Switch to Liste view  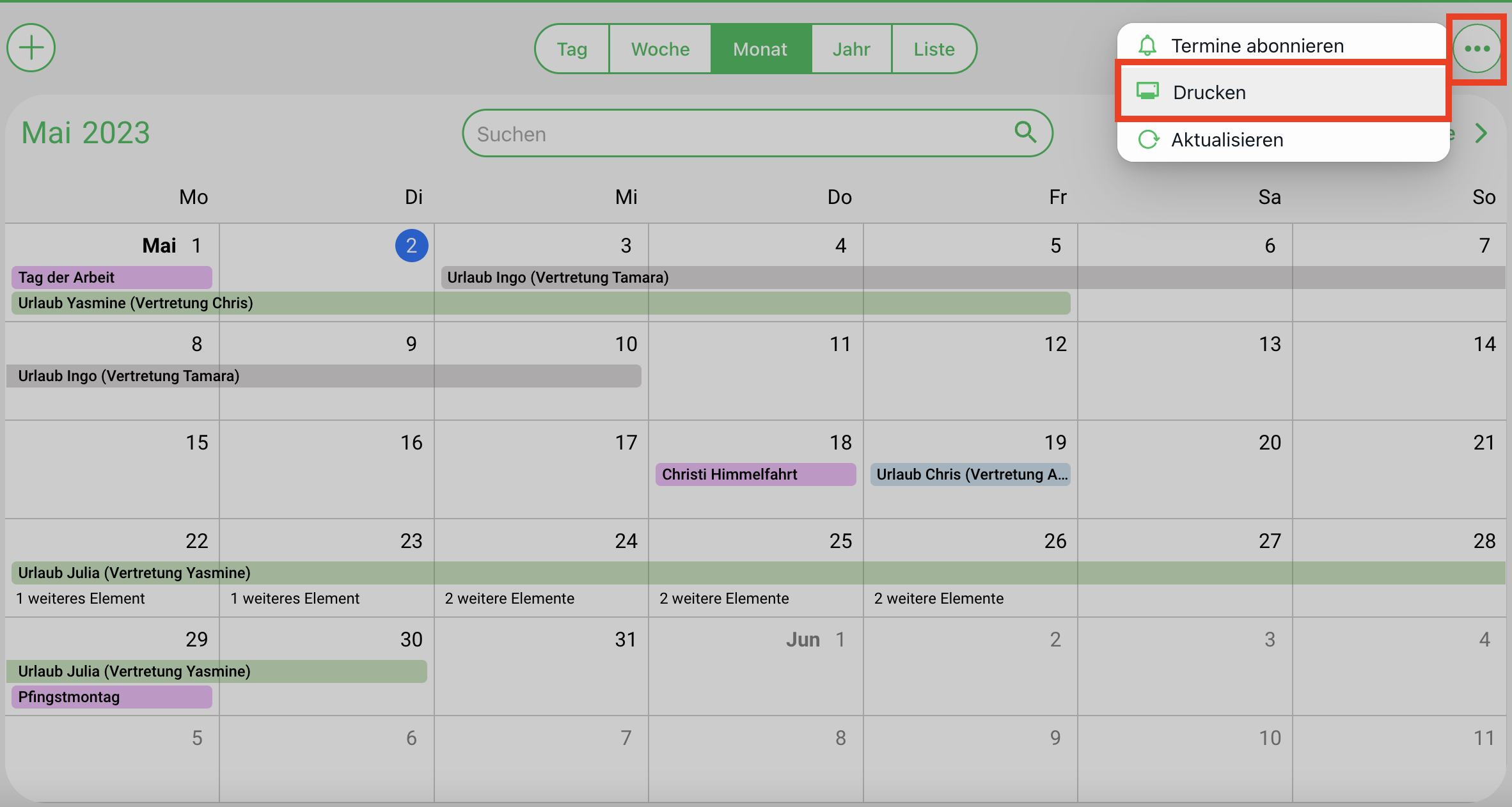click(x=934, y=49)
